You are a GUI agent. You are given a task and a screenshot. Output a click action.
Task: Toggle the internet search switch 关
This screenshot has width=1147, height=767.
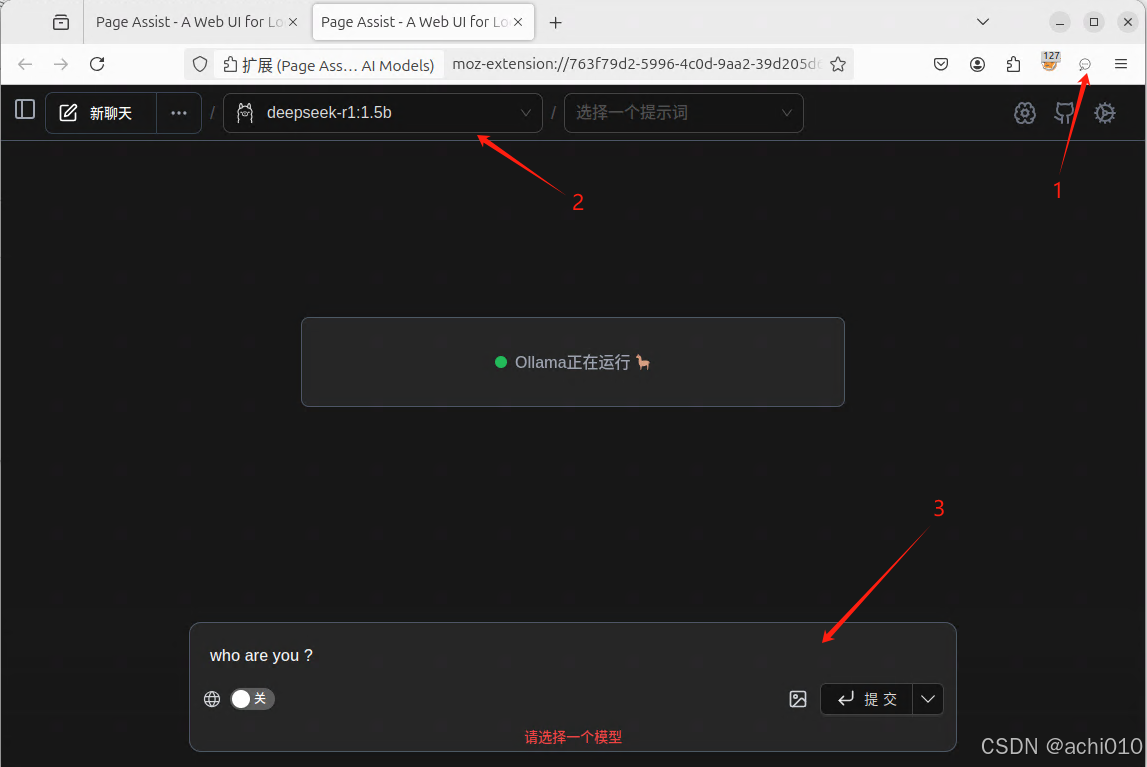coord(252,699)
